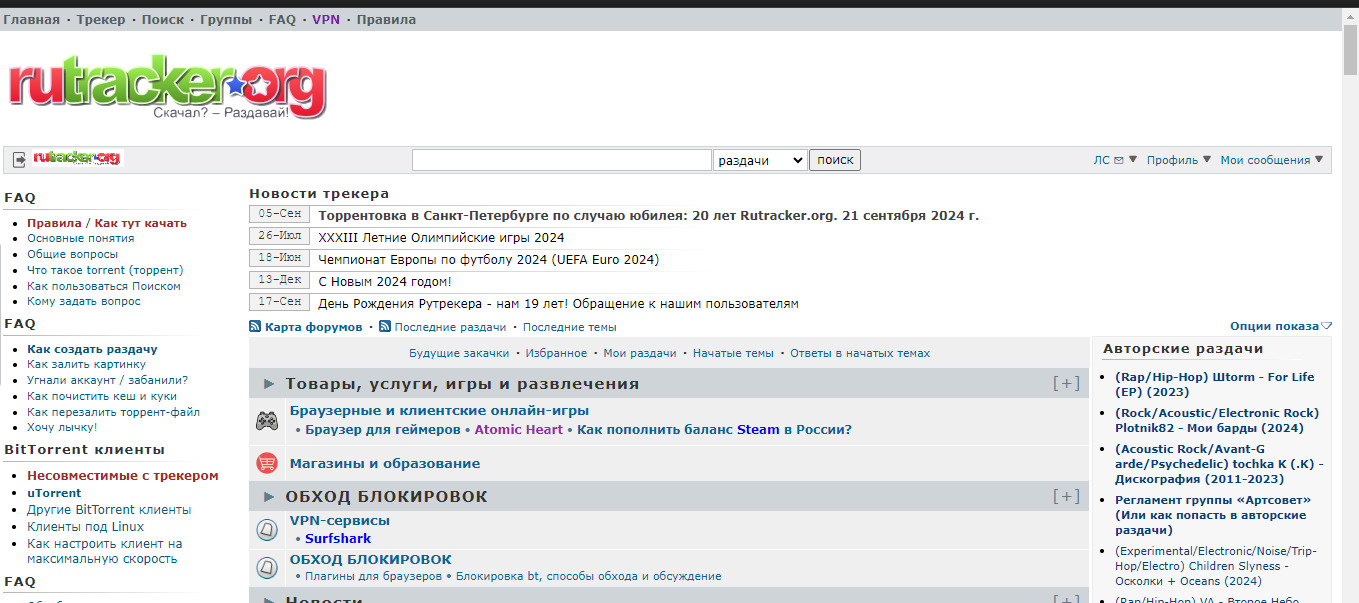Open Что такое torrent (торрент) link
Viewport: 1359px width, 603px height.
(x=105, y=270)
